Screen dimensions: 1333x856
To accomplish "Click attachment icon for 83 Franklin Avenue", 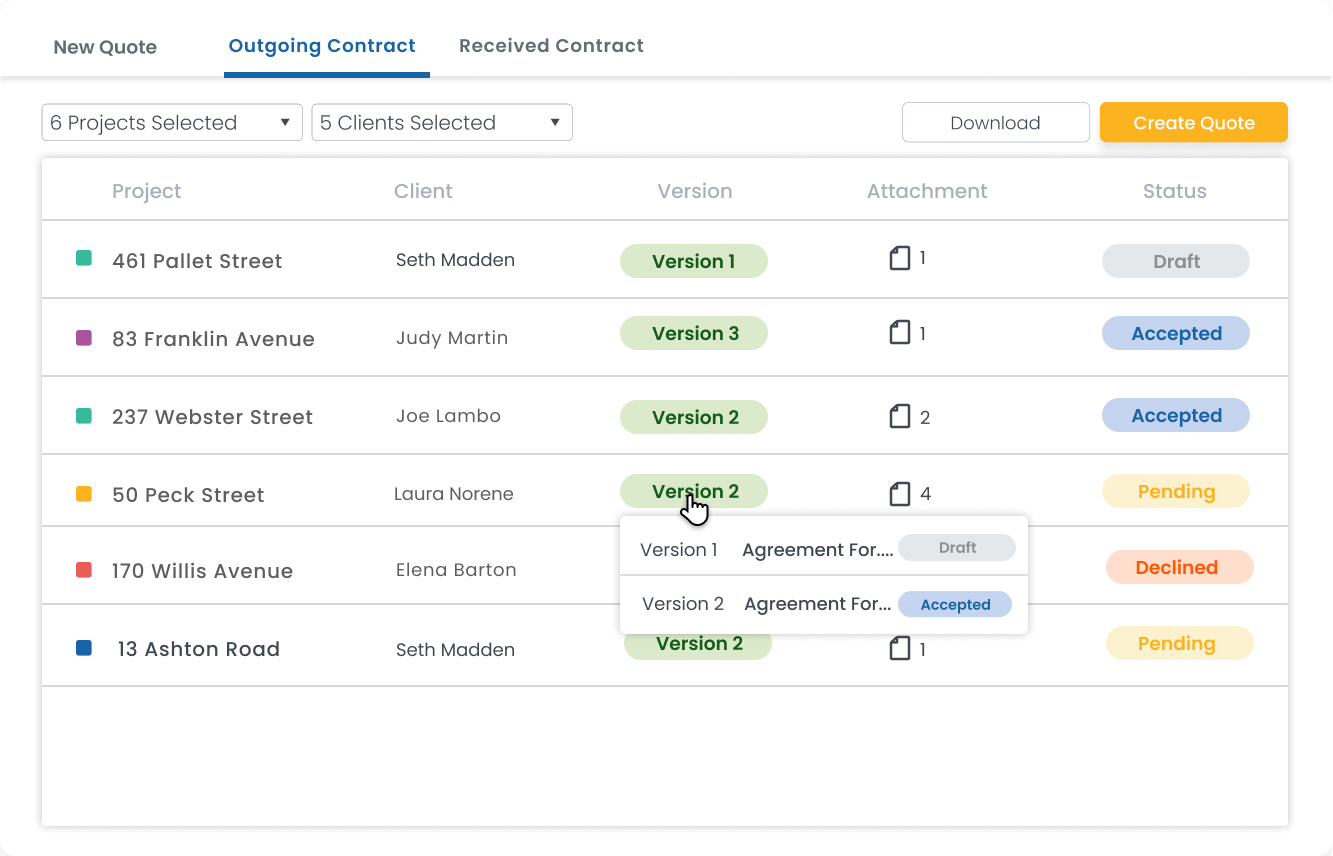I will [x=900, y=333].
